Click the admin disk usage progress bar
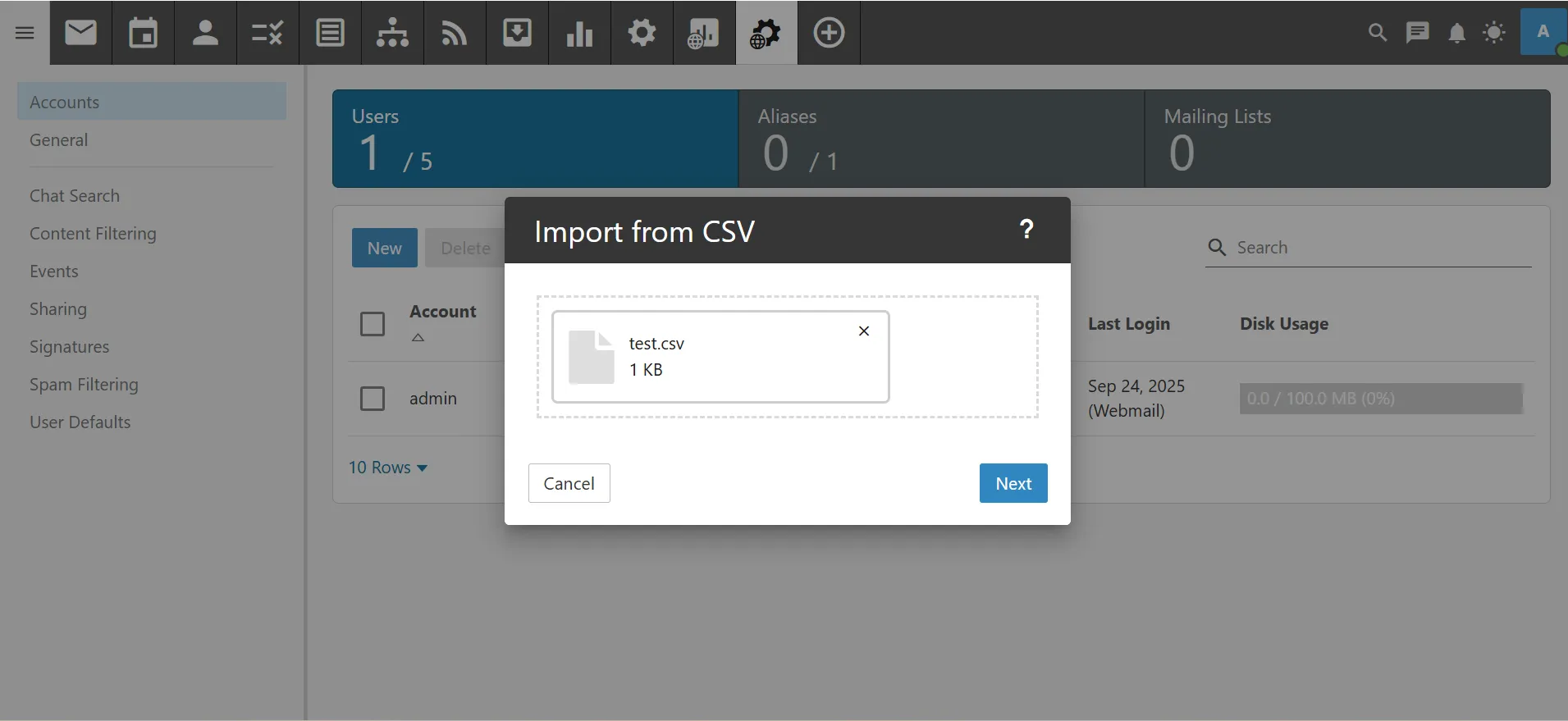1568x721 pixels. (1380, 399)
